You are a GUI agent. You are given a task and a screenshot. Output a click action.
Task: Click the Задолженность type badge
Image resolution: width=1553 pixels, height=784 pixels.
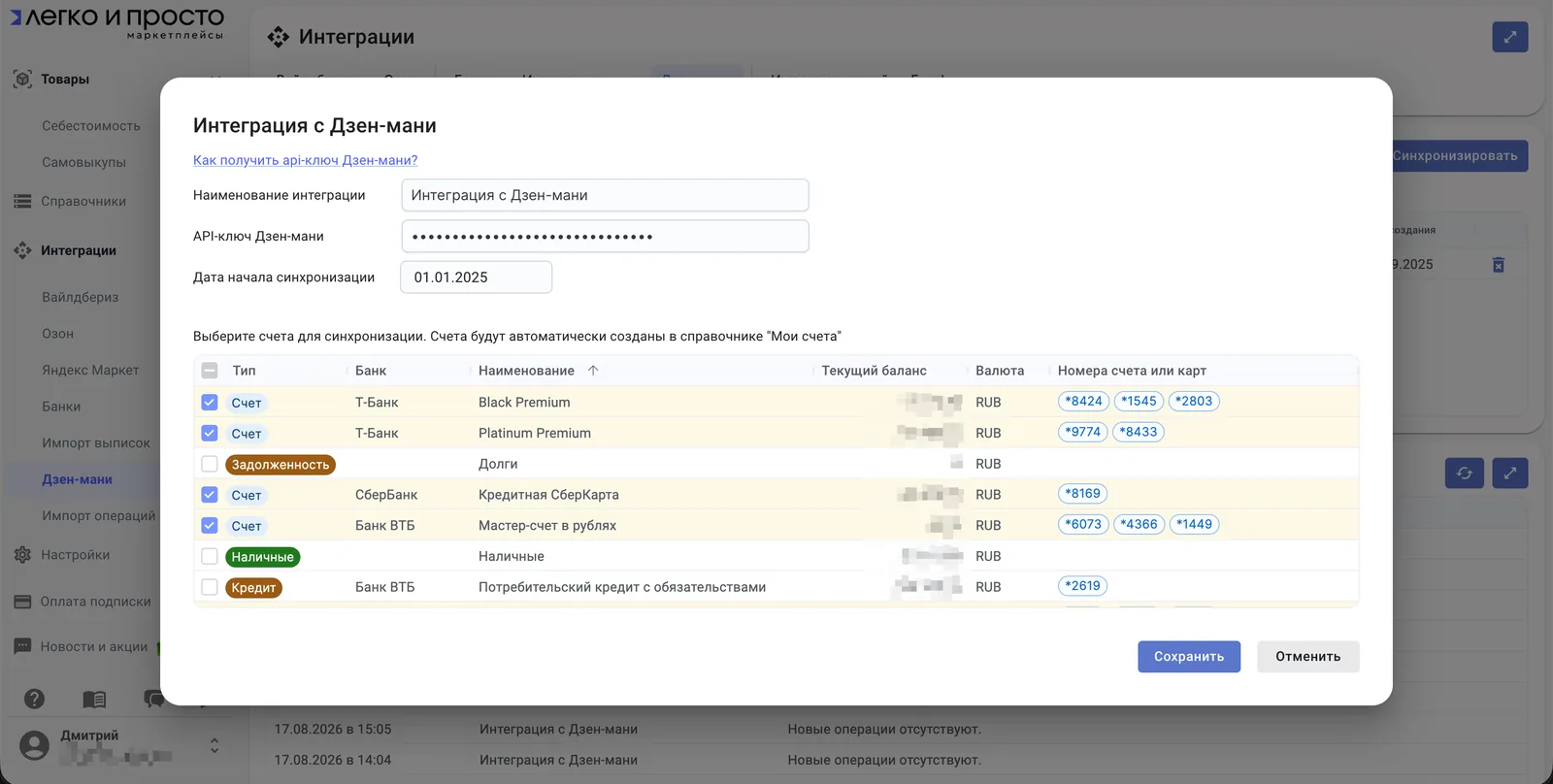[281, 465]
